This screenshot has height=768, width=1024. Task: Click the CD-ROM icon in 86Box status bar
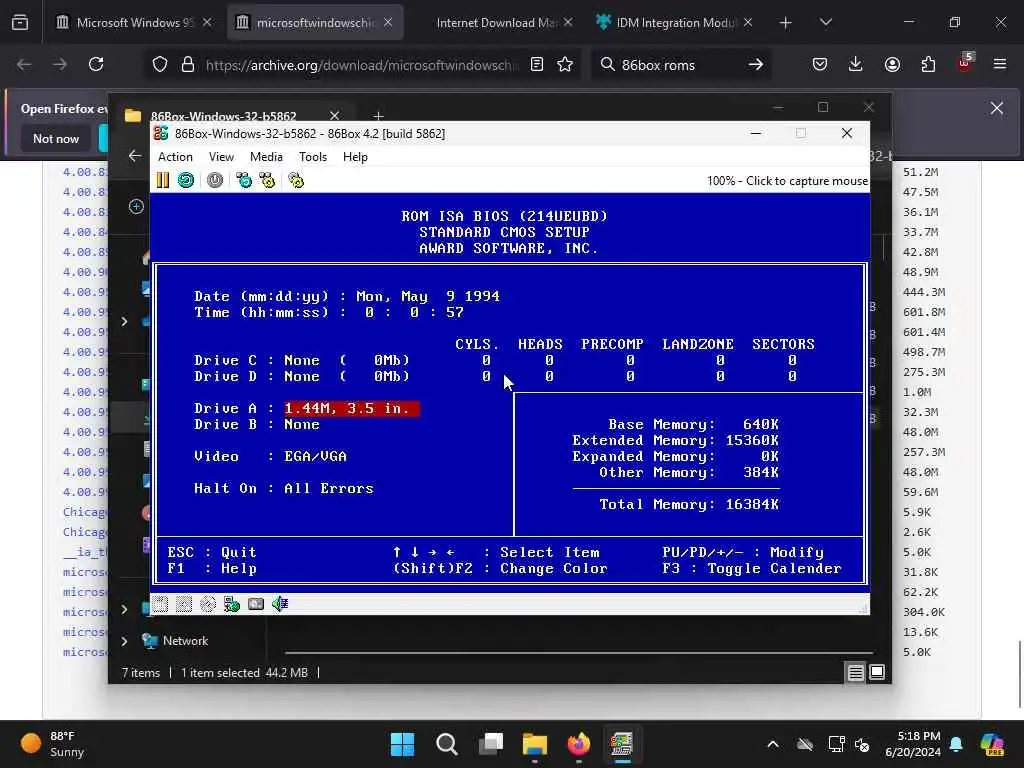coord(208,604)
